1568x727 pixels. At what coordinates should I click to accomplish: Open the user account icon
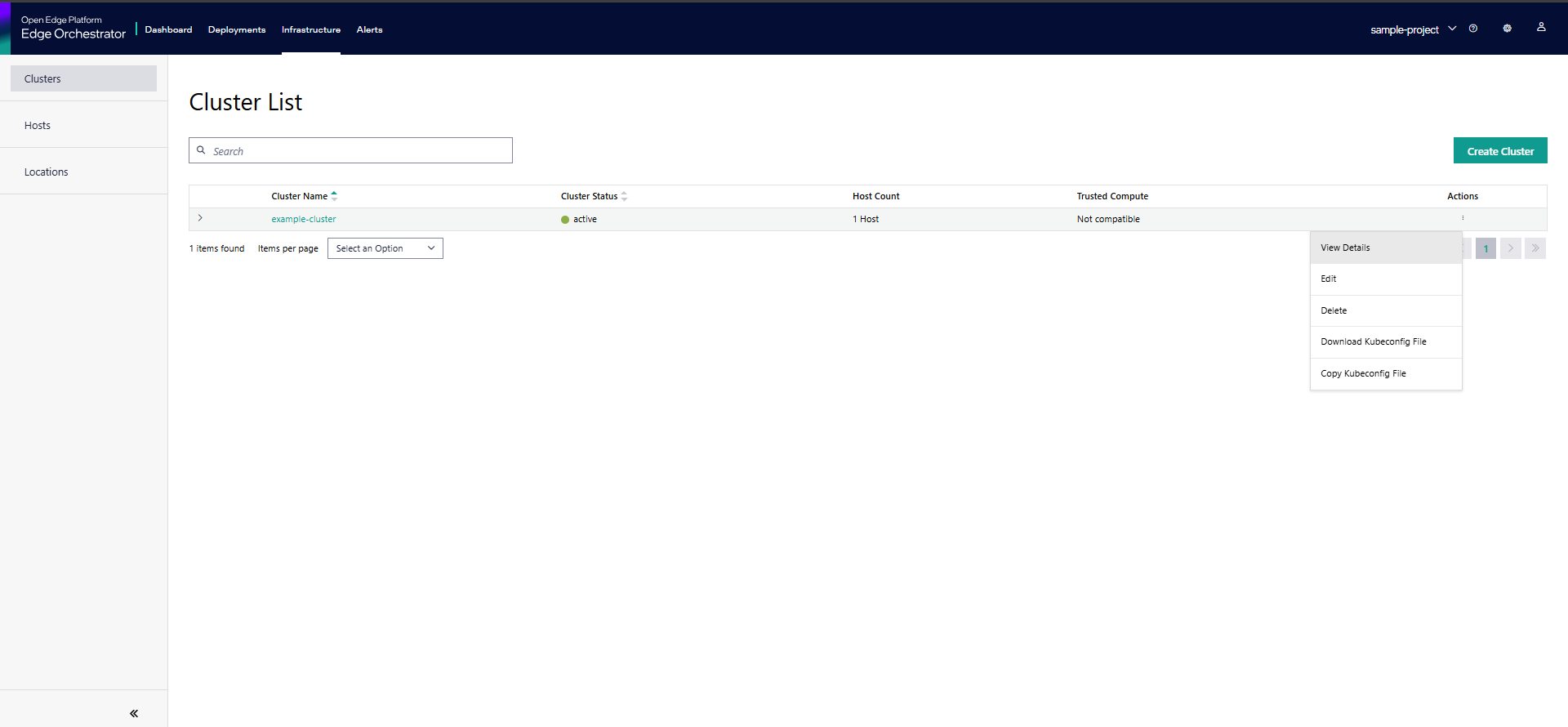coord(1541,27)
